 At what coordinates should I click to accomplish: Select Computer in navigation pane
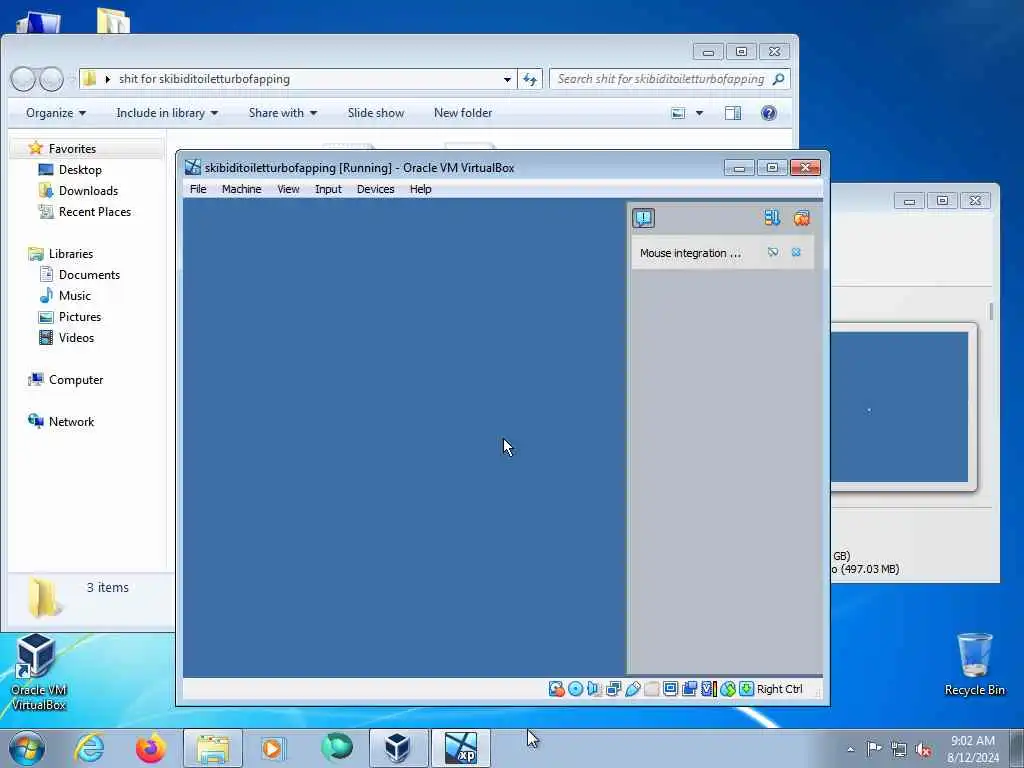click(76, 379)
